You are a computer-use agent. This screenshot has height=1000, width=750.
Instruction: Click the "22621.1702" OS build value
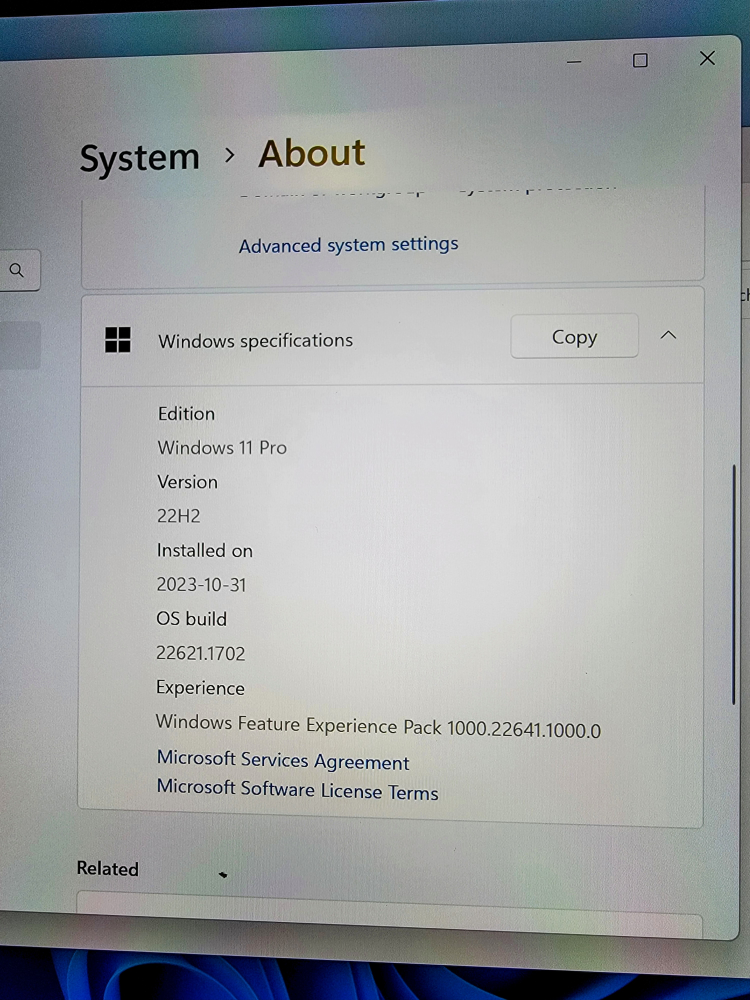(200, 653)
